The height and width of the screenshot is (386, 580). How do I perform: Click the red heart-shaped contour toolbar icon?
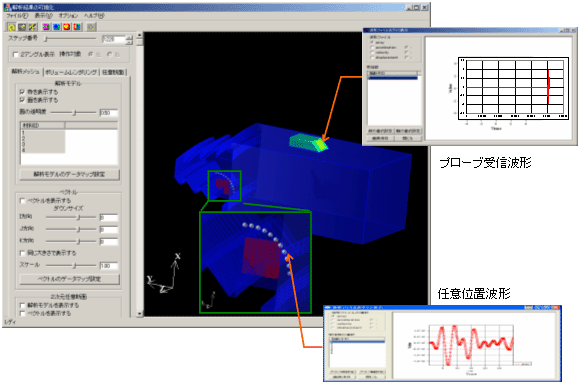point(67,27)
